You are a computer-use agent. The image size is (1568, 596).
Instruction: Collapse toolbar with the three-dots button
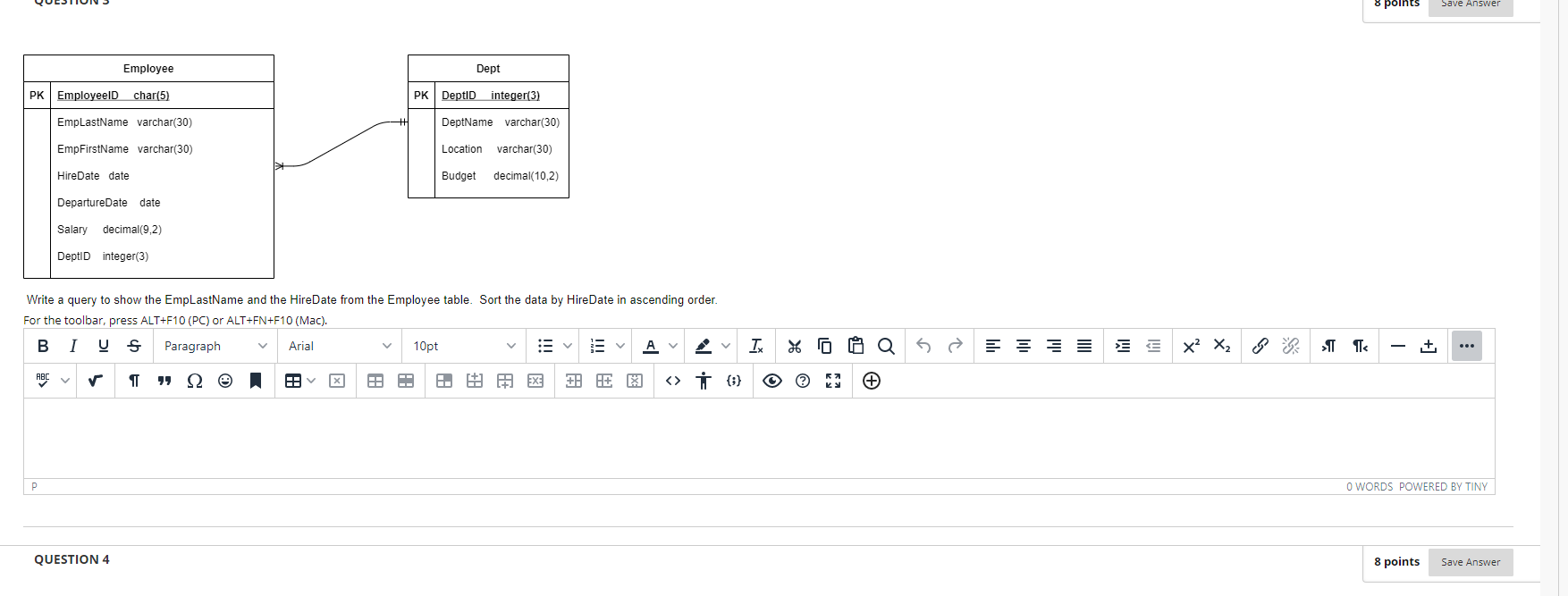pyautogui.click(x=1467, y=346)
